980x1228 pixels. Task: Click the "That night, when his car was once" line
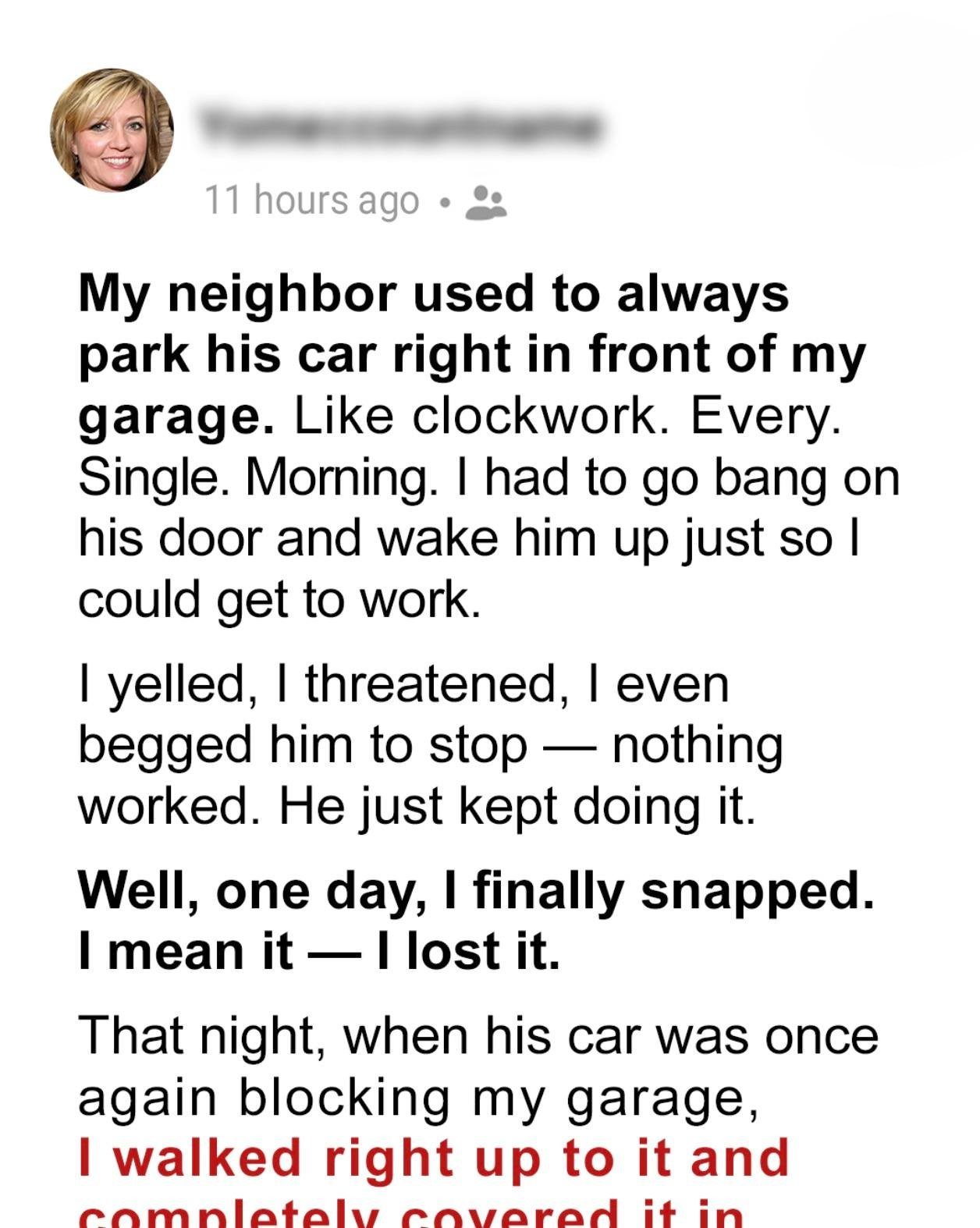[478, 1037]
